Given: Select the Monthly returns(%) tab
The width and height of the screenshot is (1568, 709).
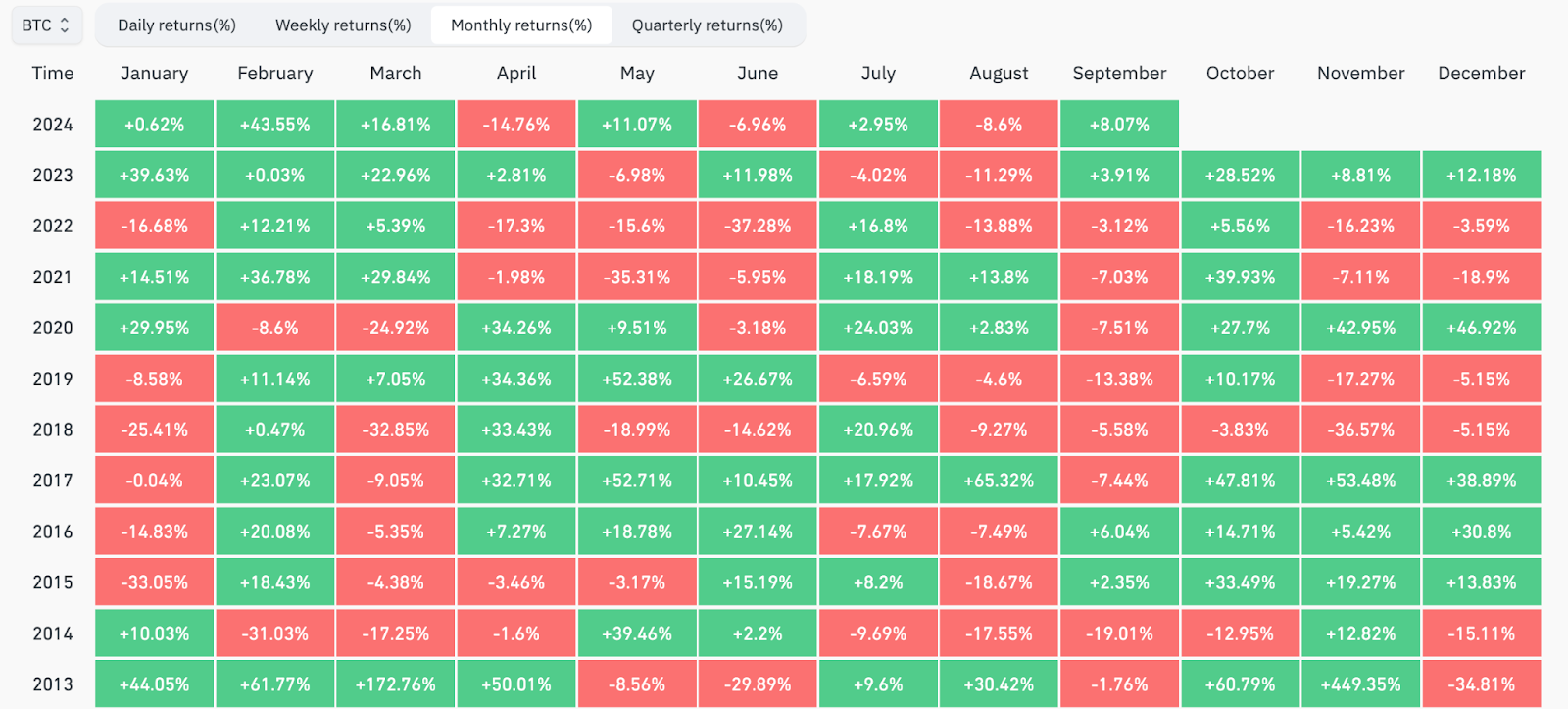Looking at the screenshot, I should [521, 25].
